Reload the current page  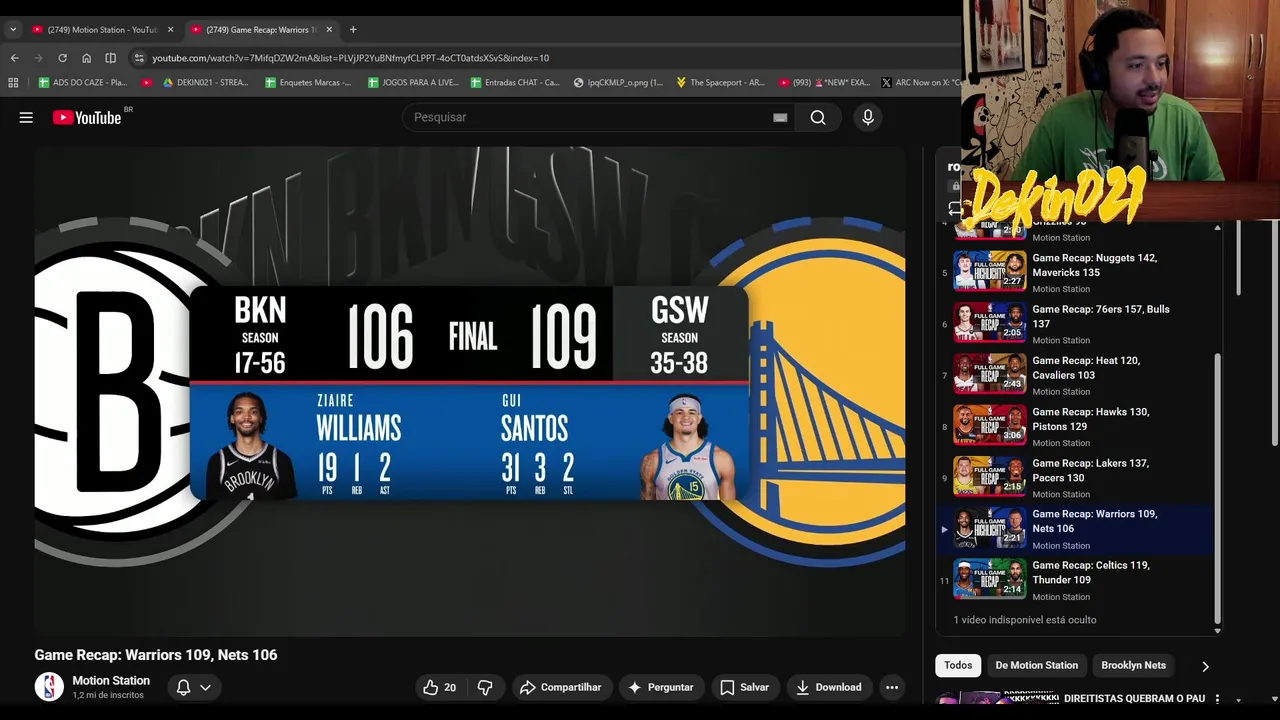click(x=62, y=58)
